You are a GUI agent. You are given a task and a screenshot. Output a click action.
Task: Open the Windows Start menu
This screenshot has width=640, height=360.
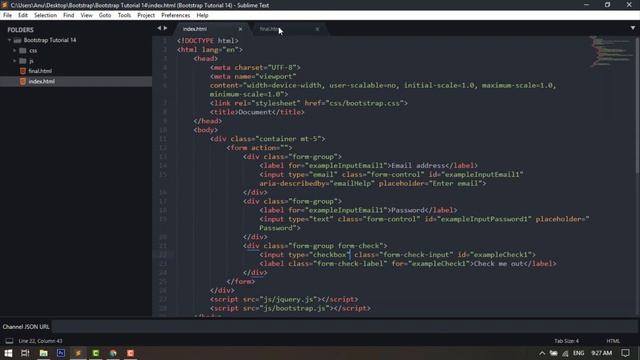click(x=8, y=353)
